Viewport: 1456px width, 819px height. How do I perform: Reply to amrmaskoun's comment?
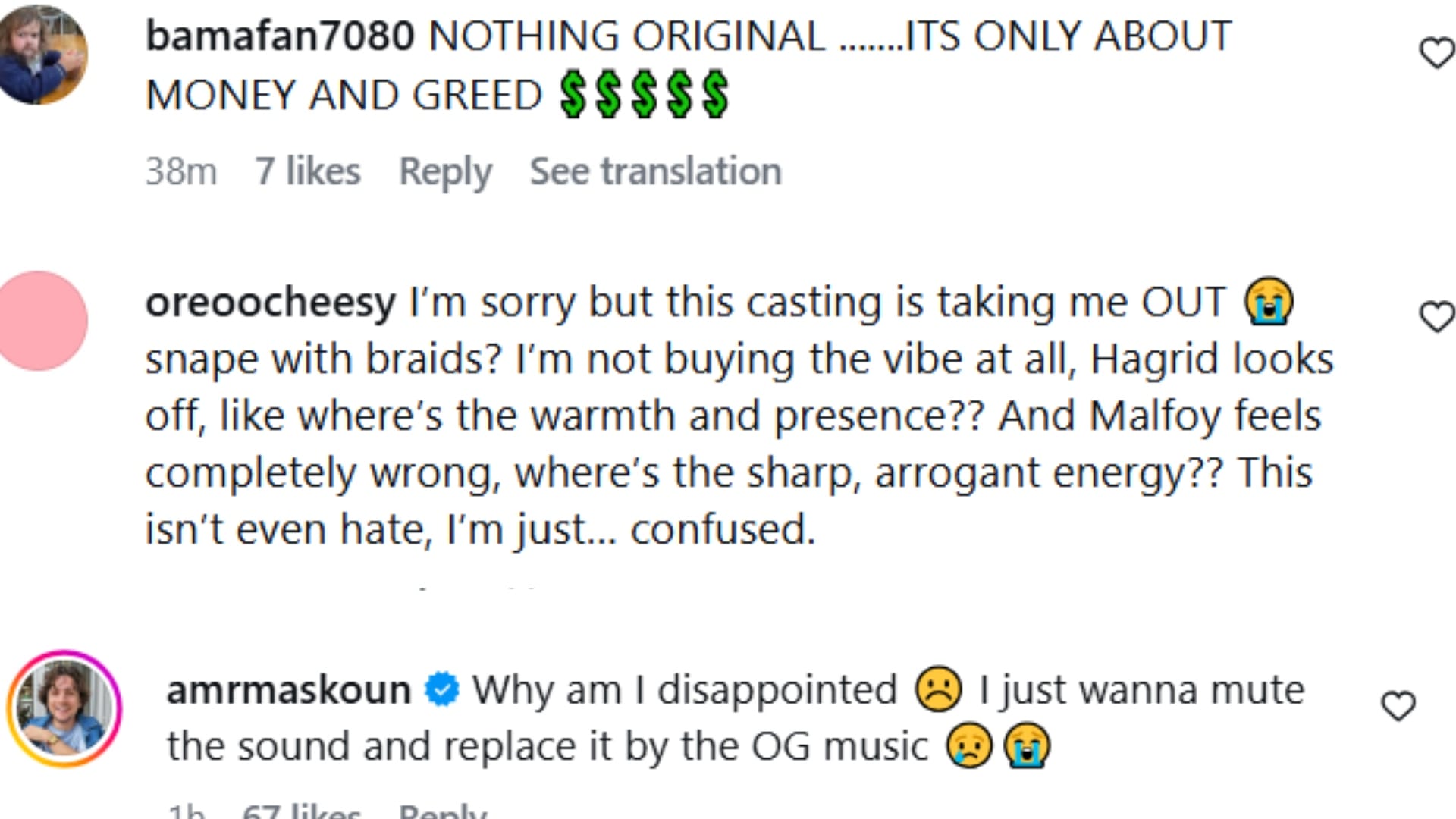click(443, 811)
